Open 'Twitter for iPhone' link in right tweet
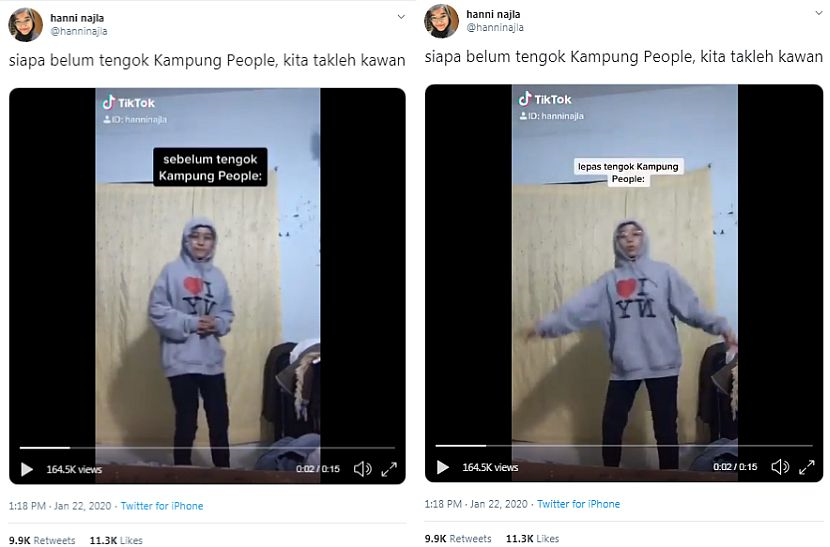This screenshot has width=830, height=547. click(579, 504)
